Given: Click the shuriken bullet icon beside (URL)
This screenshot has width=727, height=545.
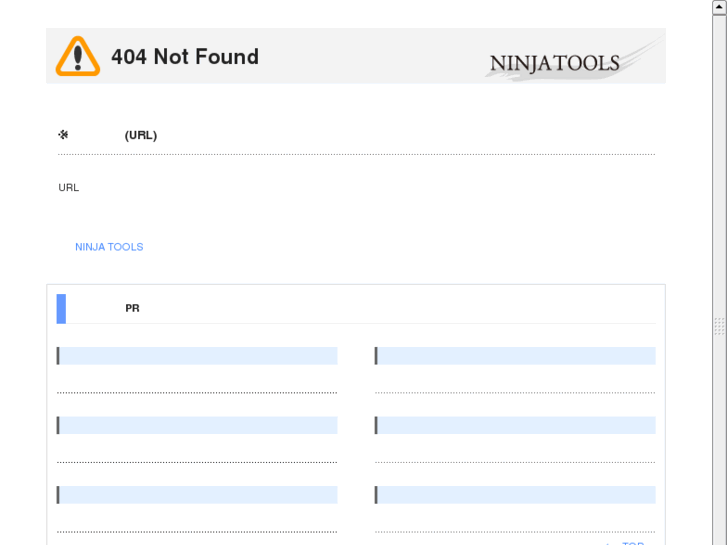Looking at the screenshot, I should [x=64, y=135].
